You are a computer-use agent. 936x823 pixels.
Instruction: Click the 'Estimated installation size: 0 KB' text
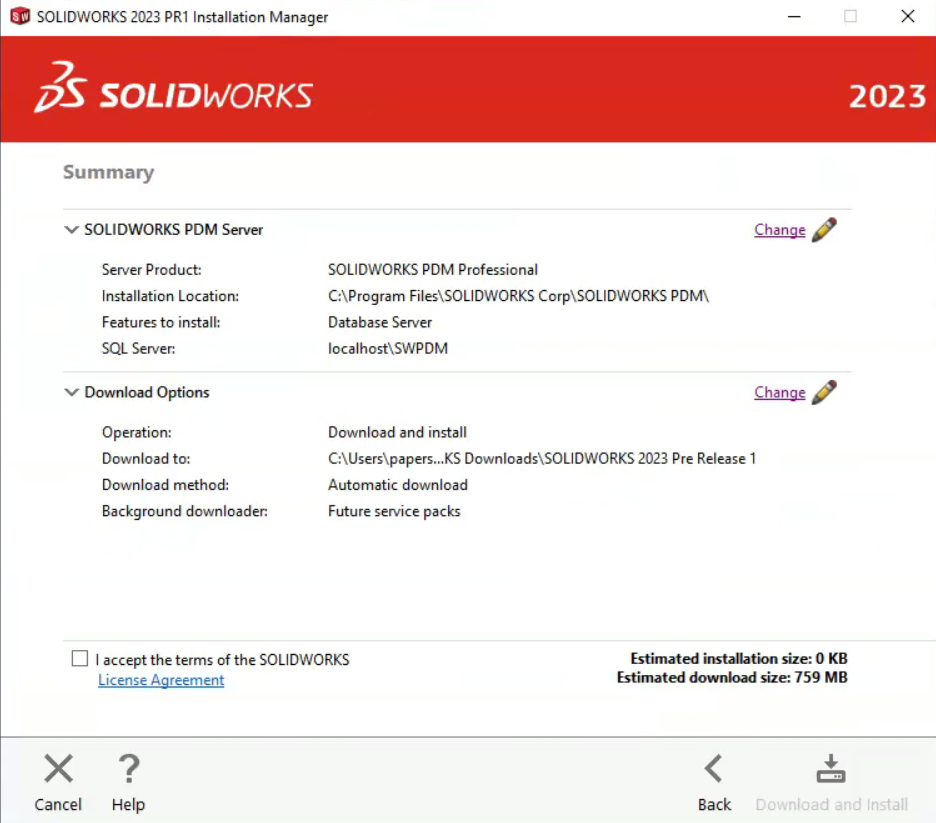point(739,658)
